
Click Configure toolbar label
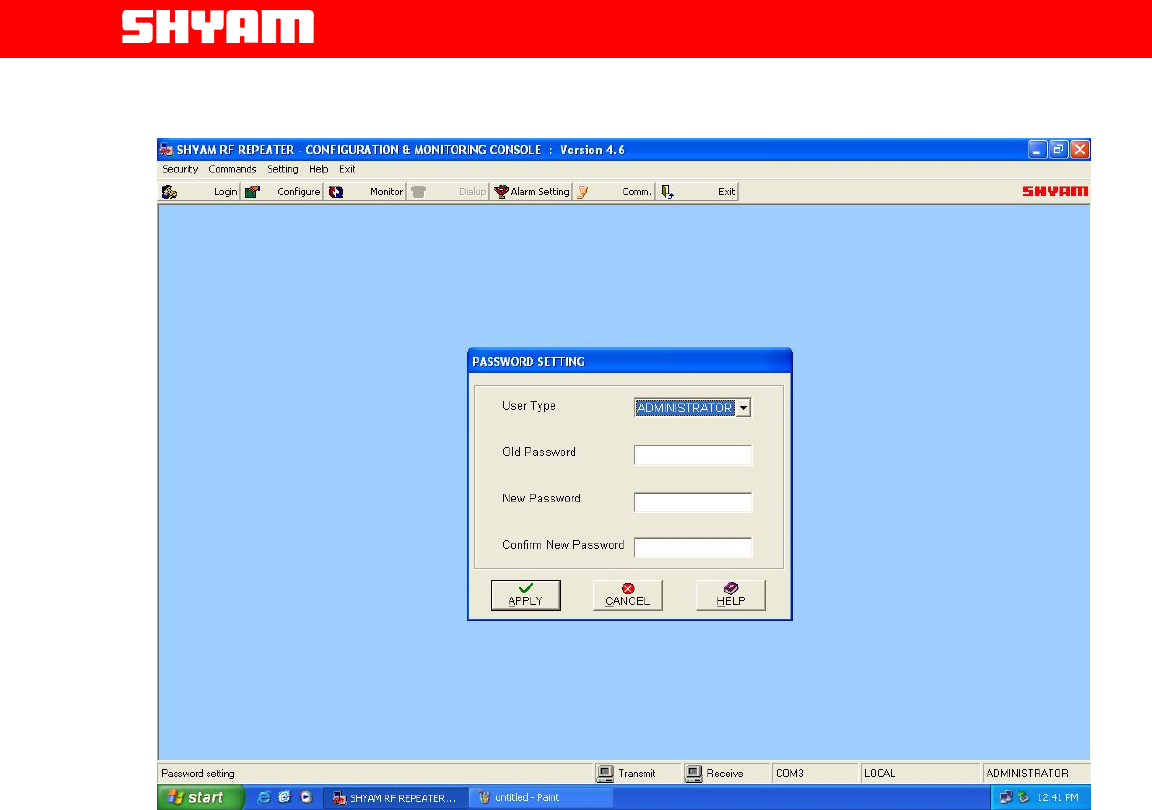point(298,192)
